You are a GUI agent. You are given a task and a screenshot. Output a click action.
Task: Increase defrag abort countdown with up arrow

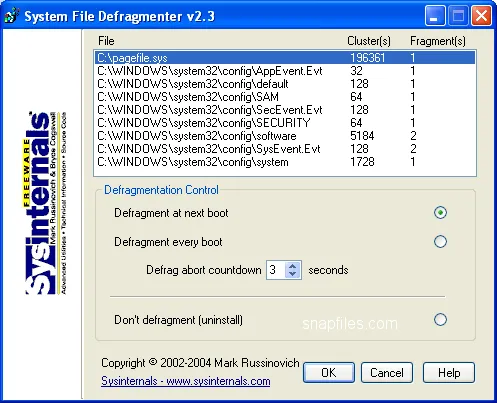point(293,266)
